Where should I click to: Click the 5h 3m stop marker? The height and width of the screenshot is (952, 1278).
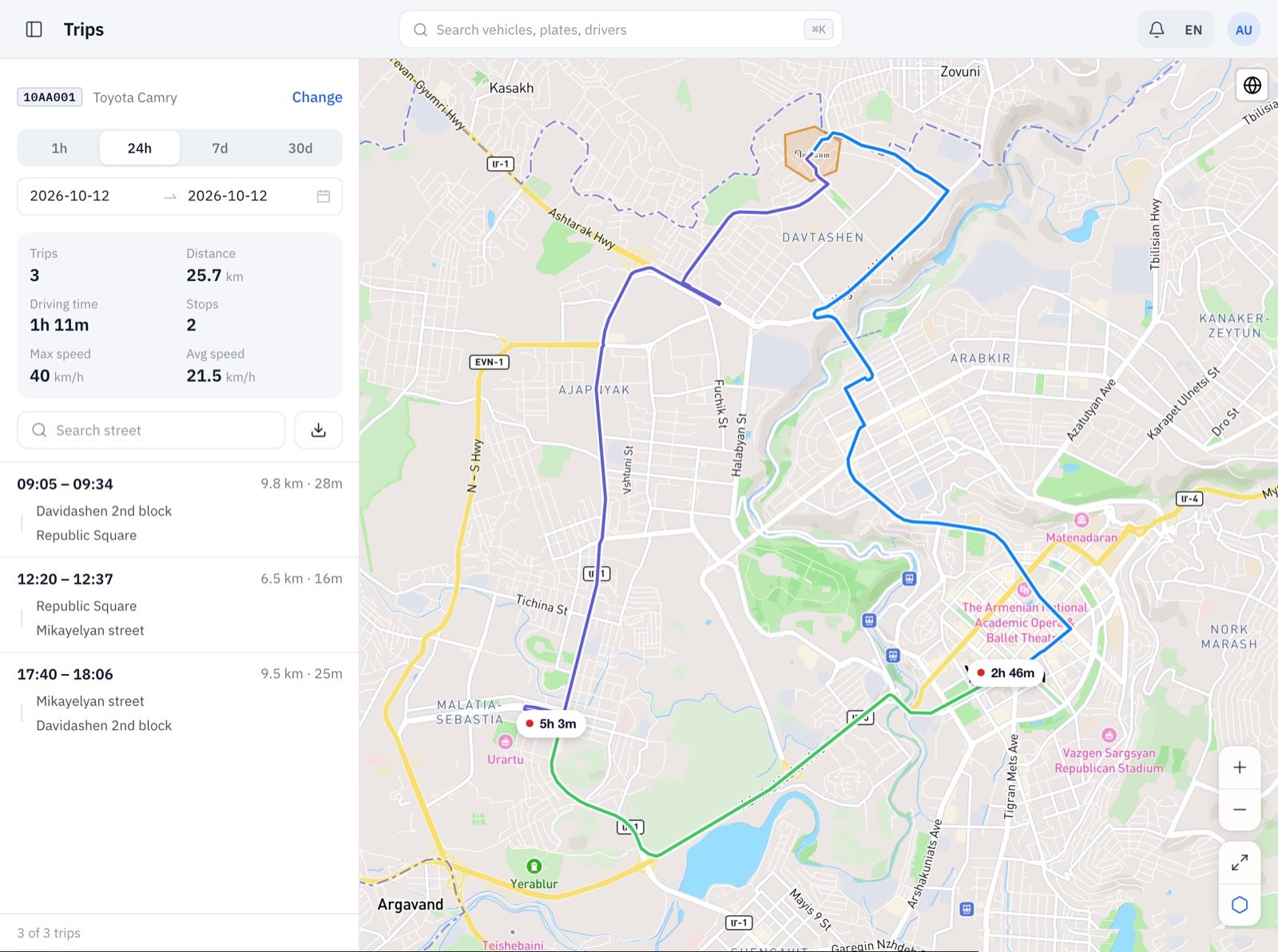click(551, 724)
